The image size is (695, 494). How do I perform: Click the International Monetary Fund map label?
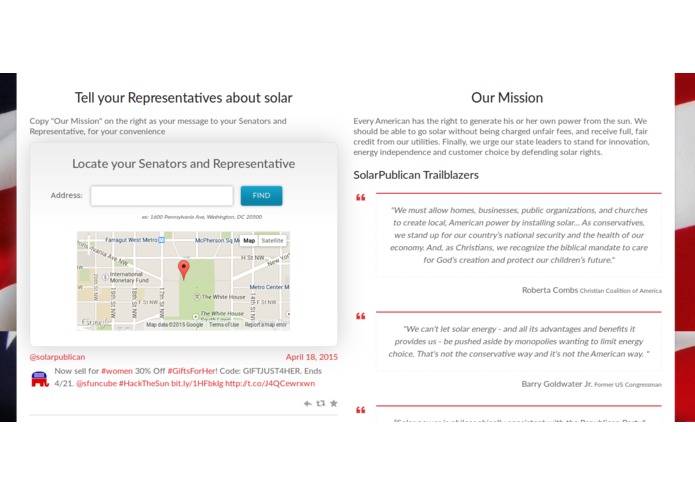(129, 277)
